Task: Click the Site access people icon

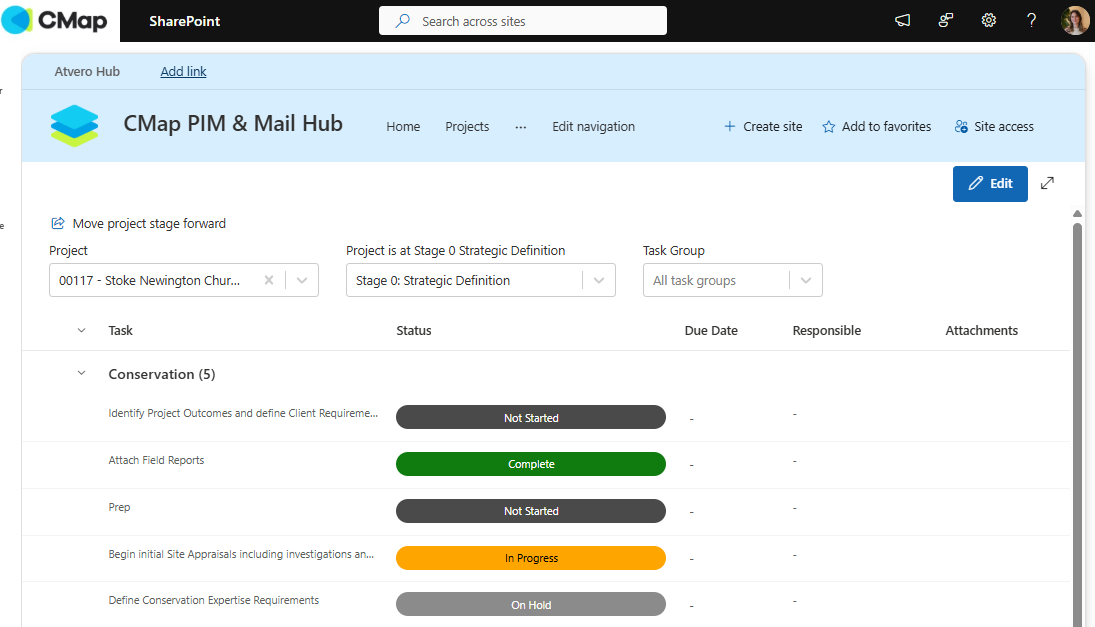Action: pos(961,126)
